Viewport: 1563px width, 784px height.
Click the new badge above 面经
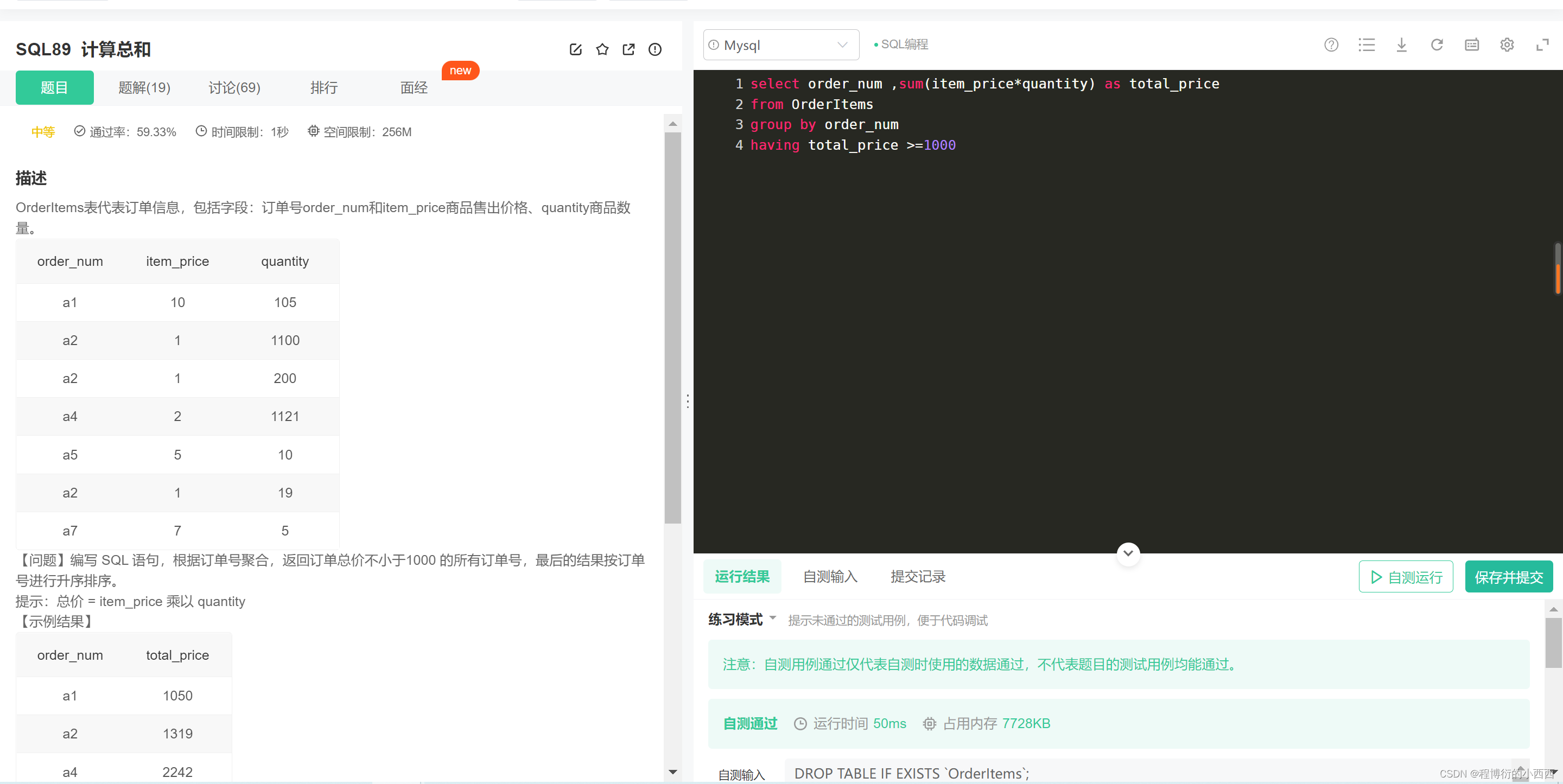461,71
